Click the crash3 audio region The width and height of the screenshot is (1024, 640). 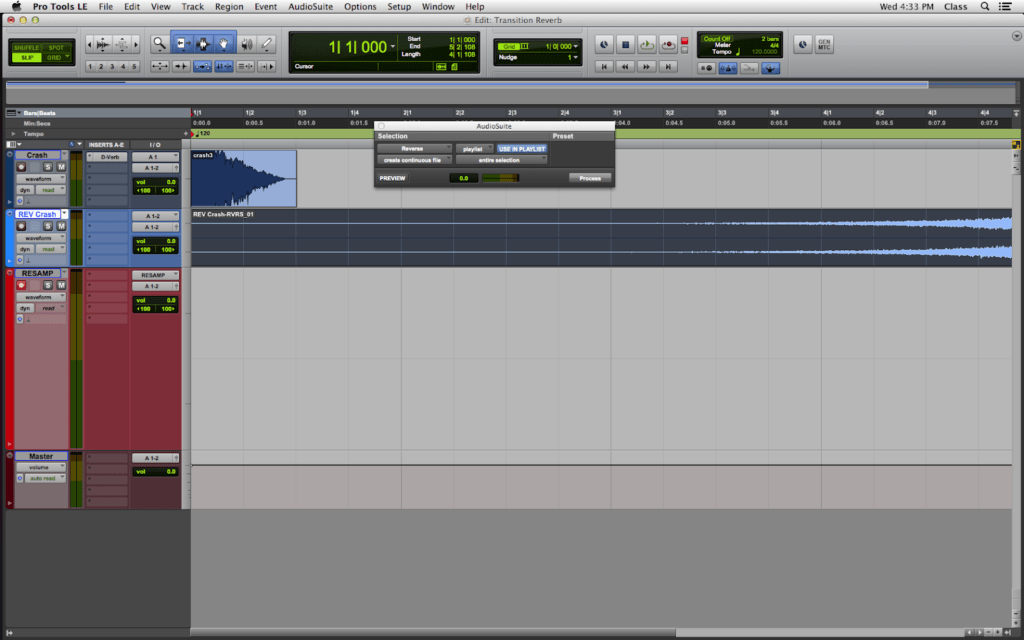(x=244, y=180)
